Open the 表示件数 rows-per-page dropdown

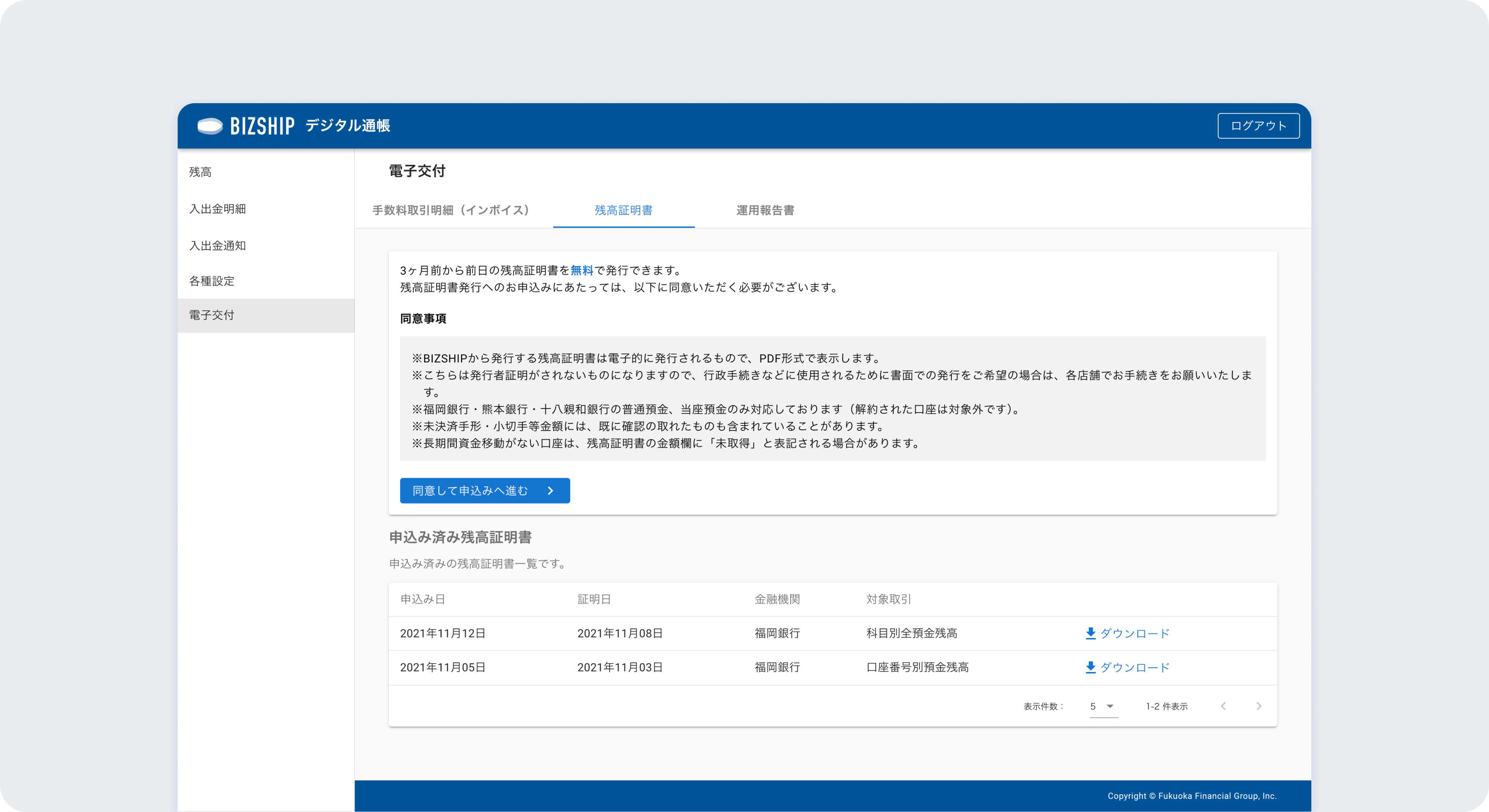point(1104,706)
